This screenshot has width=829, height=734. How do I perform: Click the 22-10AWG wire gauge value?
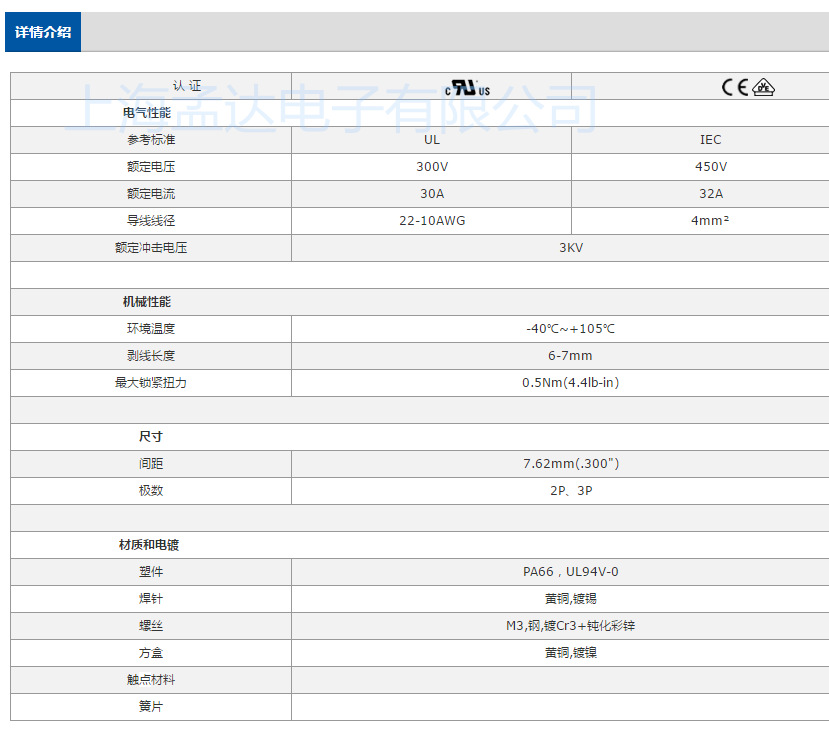pyautogui.click(x=430, y=220)
